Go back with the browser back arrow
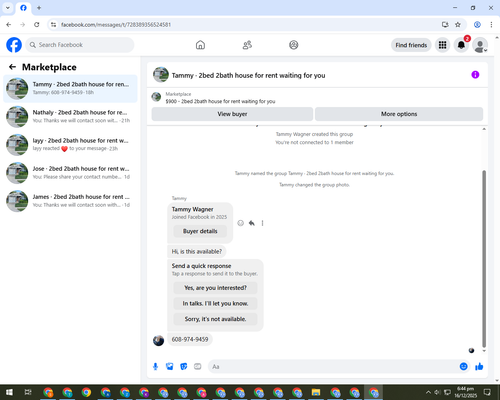This screenshot has height=400, width=500. coord(9,25)
